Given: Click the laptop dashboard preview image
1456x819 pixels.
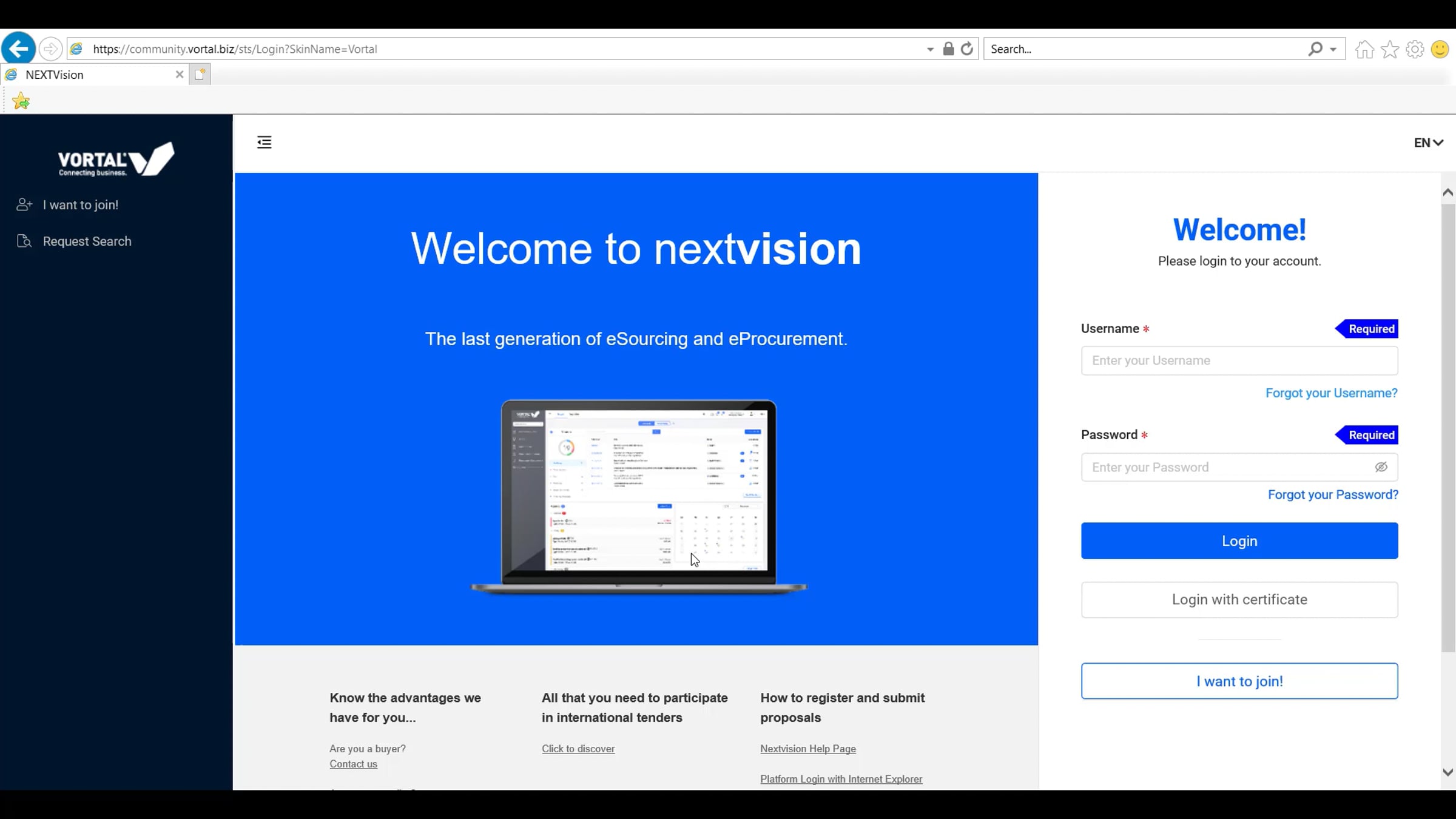Looking at the screenshot, I should pyautogui.click(x=639, y=496).
